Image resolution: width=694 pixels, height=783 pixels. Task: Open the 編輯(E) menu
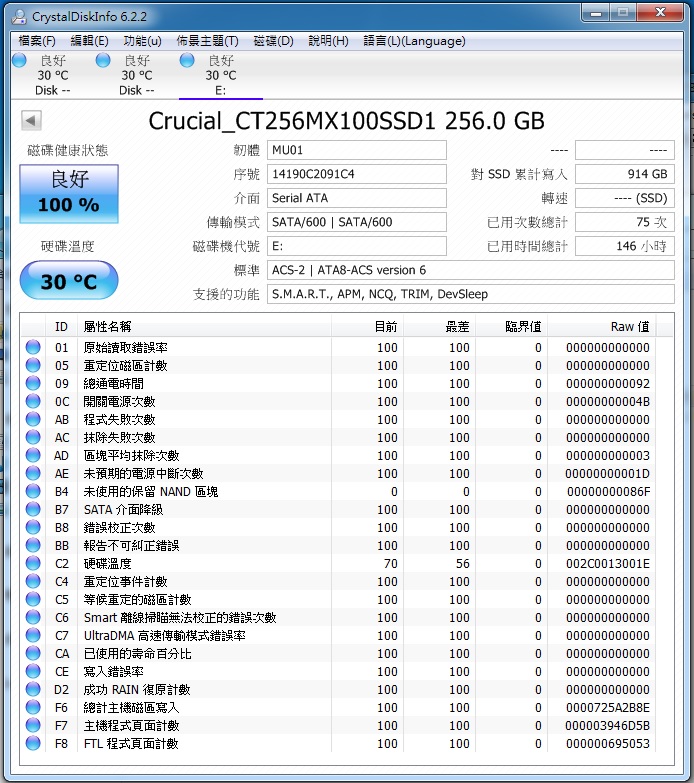point(89,41)
